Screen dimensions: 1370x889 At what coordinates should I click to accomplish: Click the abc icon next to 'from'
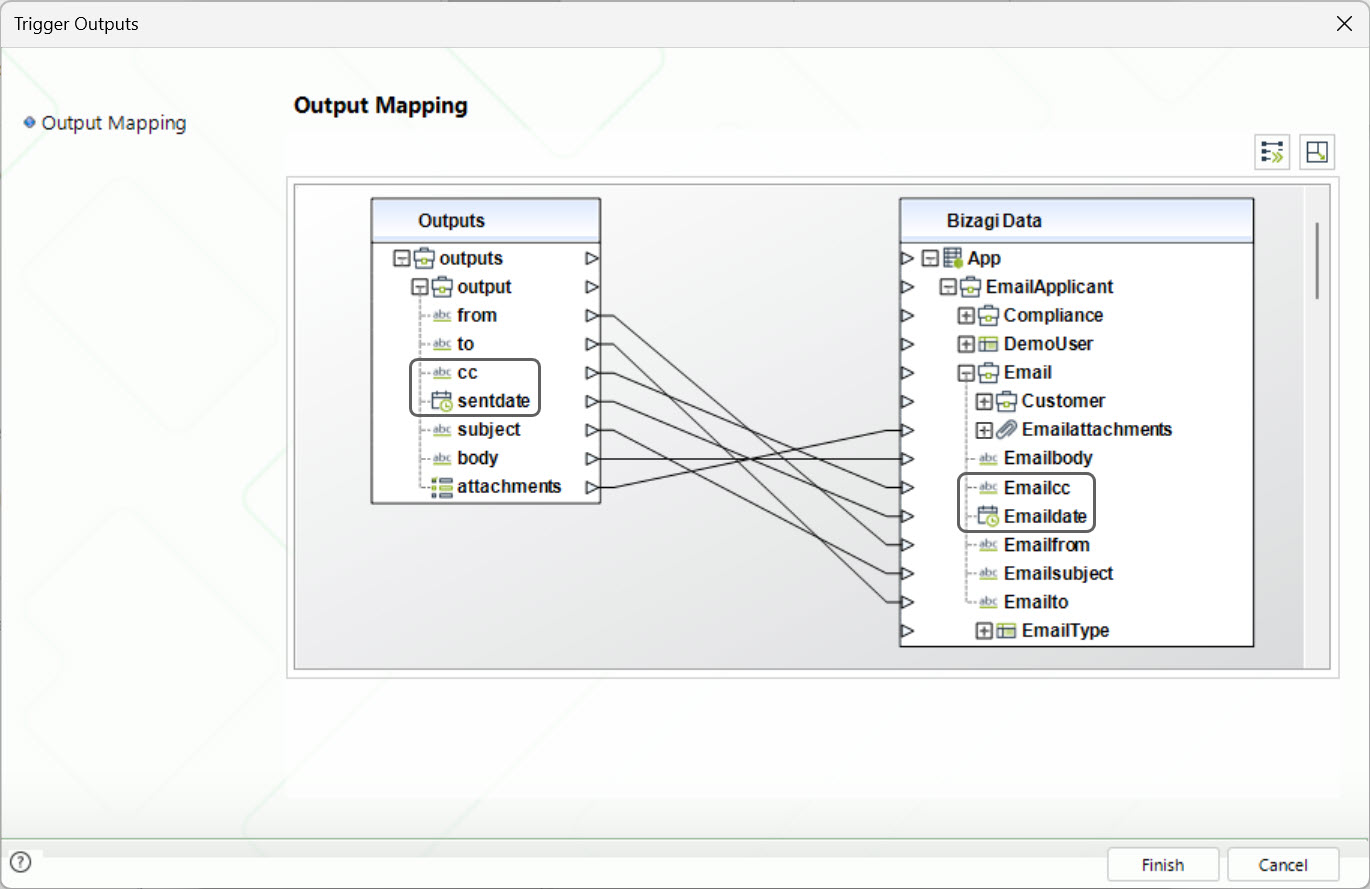click(x=442, y=315)
